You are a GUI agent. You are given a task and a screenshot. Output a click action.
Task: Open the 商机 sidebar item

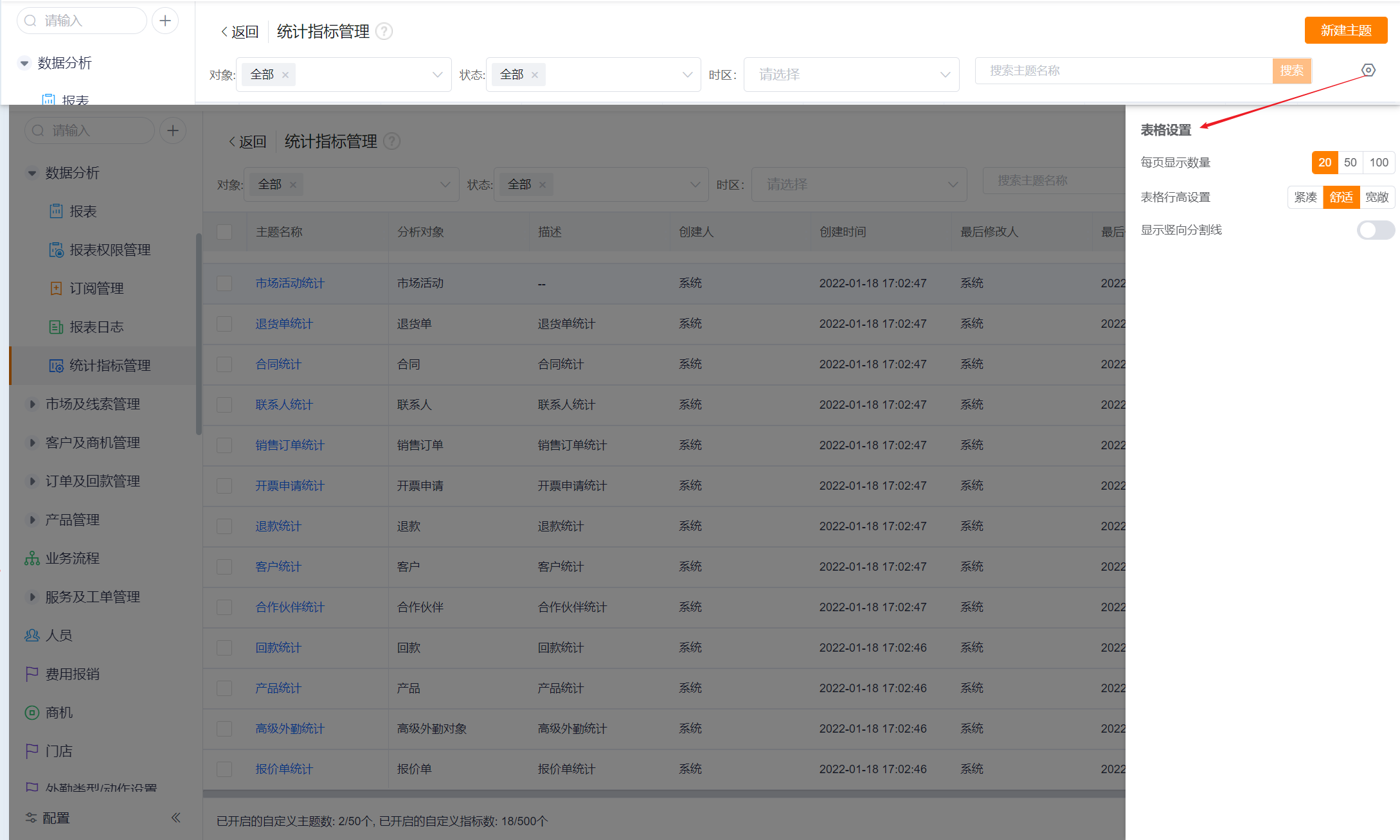(48, 713)
